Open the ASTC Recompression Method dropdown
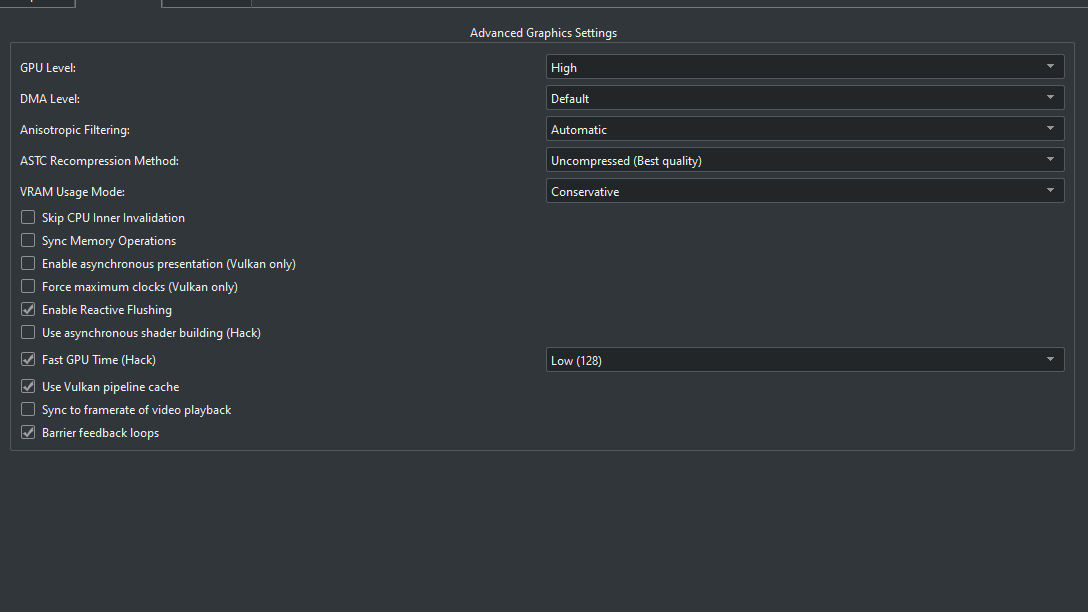Viewport: 1088px width, 612px height. (x=805, y=160)
